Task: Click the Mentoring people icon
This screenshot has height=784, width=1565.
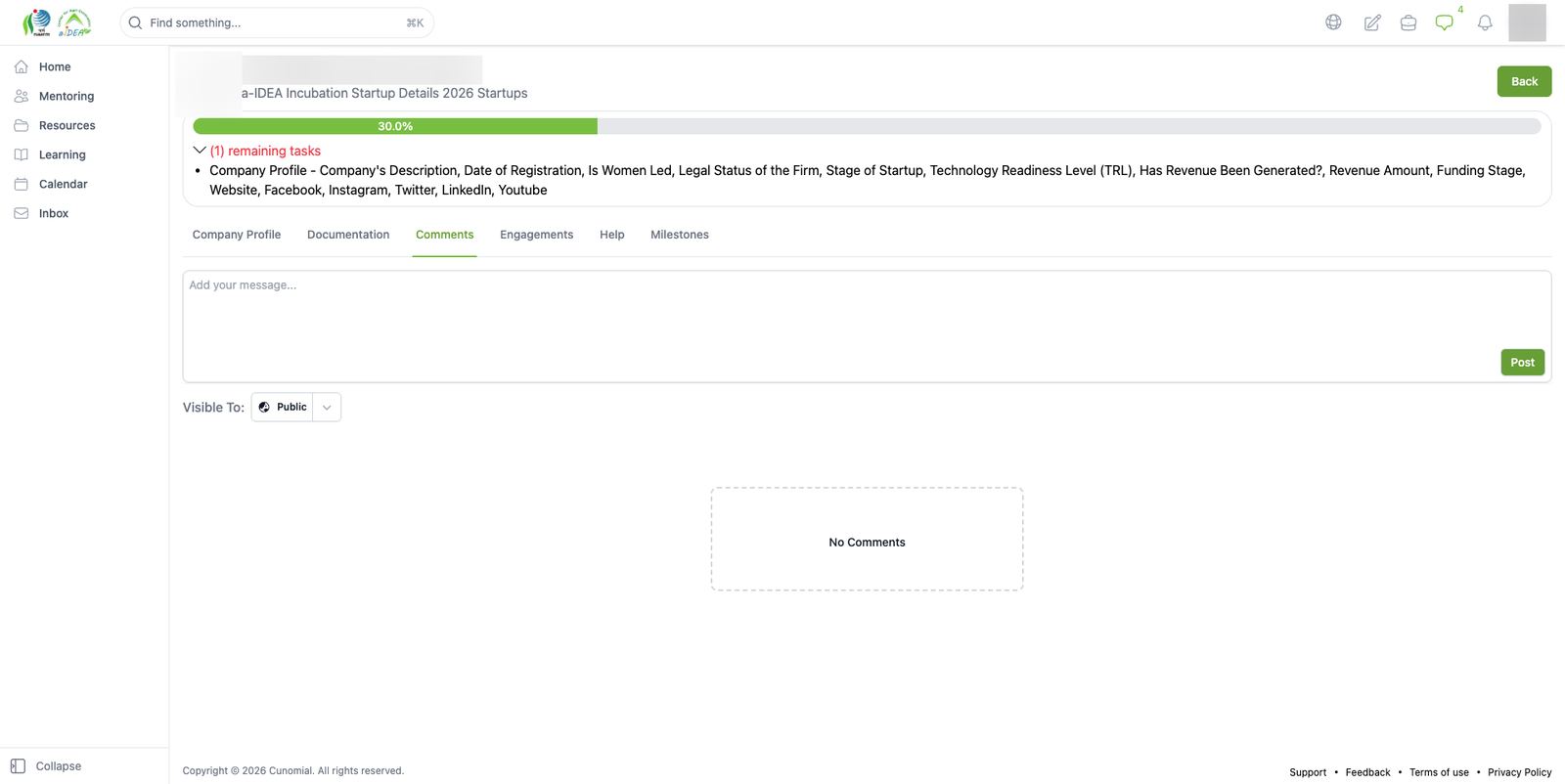Action: pyautogui.click(x=22, y=96)
